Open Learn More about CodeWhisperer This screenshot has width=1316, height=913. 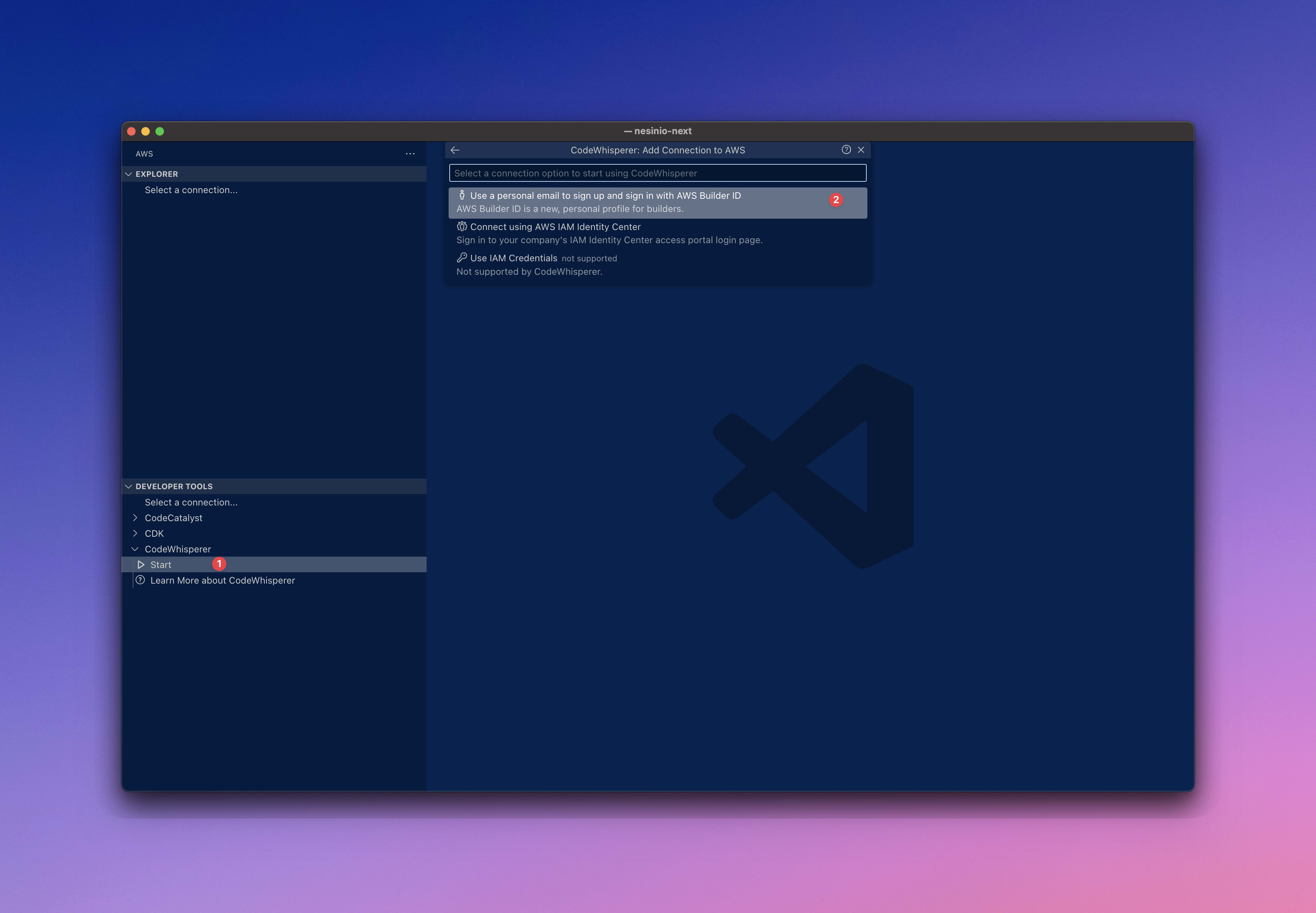point(223,580)
